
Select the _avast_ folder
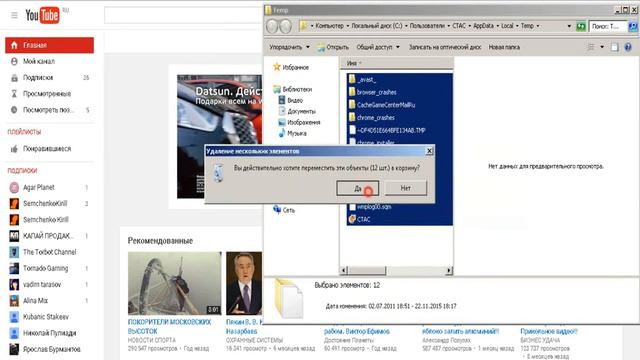coord(362,80)
